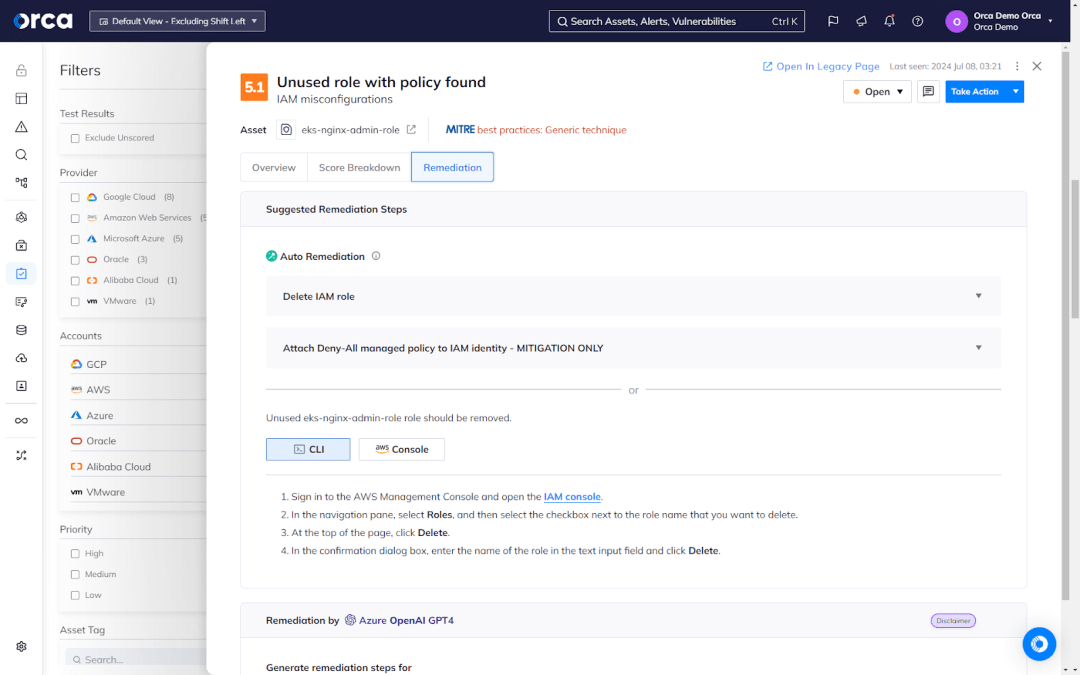The width and height of the screenshot is (1080, 675).
Task: Open the highlighted compliance clipboard icon
Action: (21, 273)
